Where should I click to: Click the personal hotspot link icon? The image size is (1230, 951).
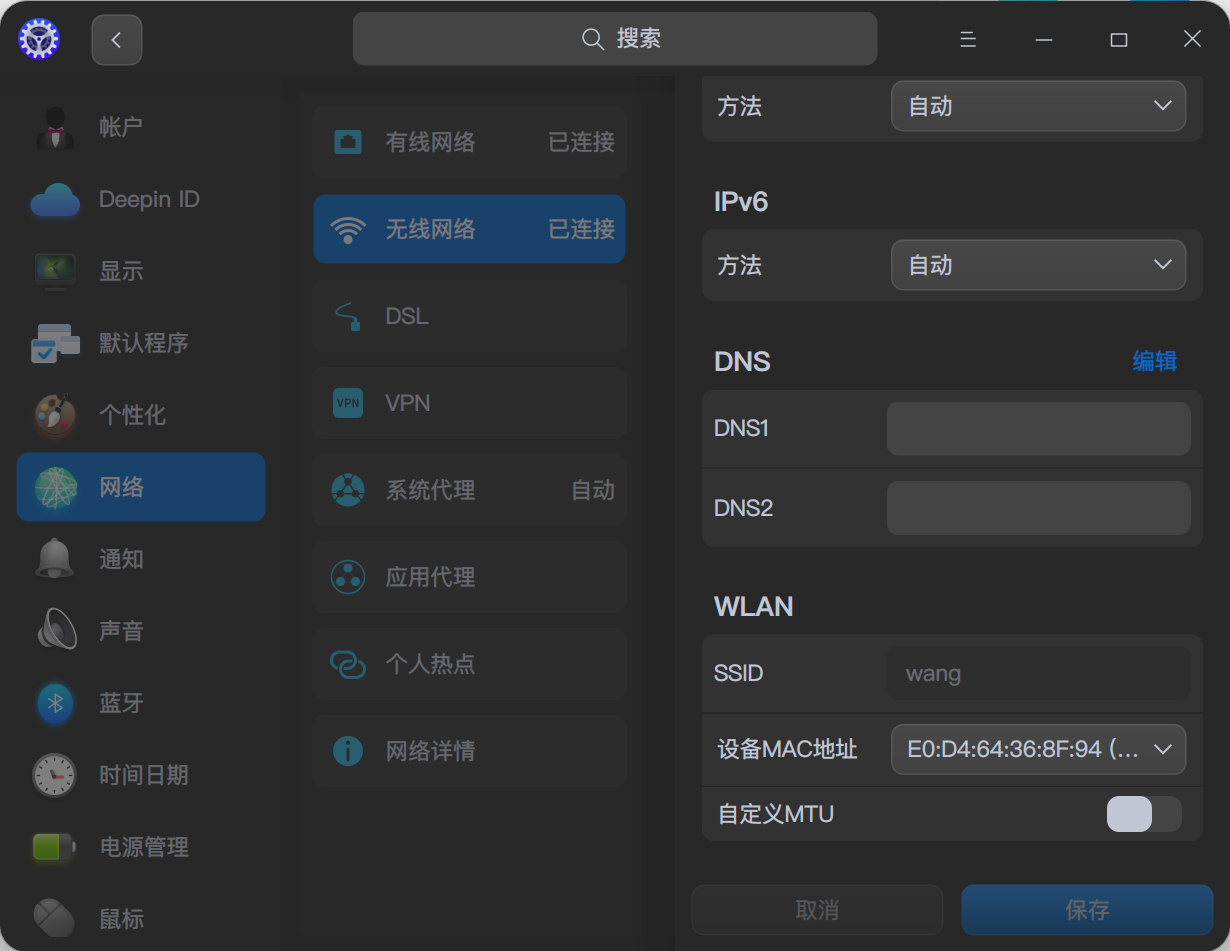pyautogui.click(x=348, y=664)
